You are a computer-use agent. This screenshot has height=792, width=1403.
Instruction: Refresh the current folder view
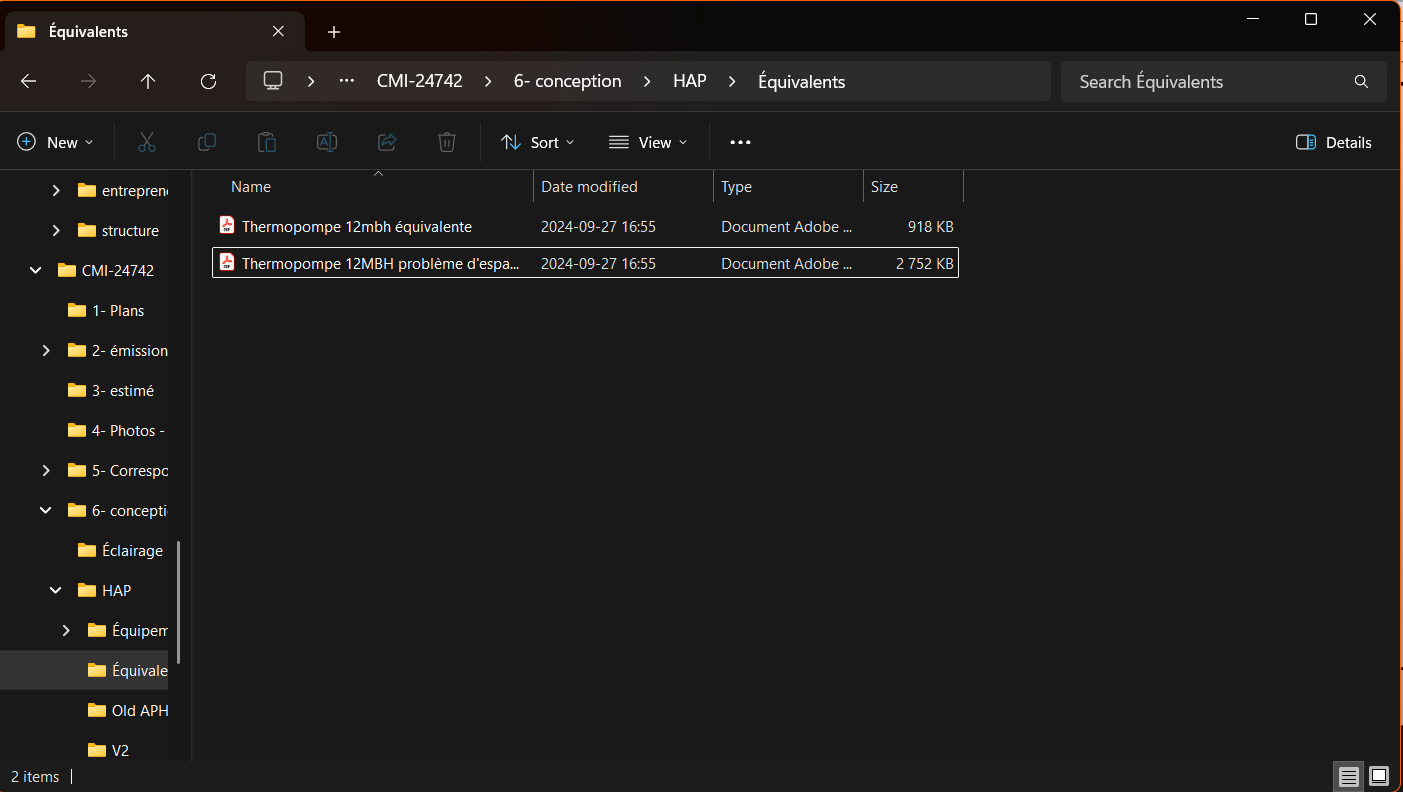tap(208, 82)
